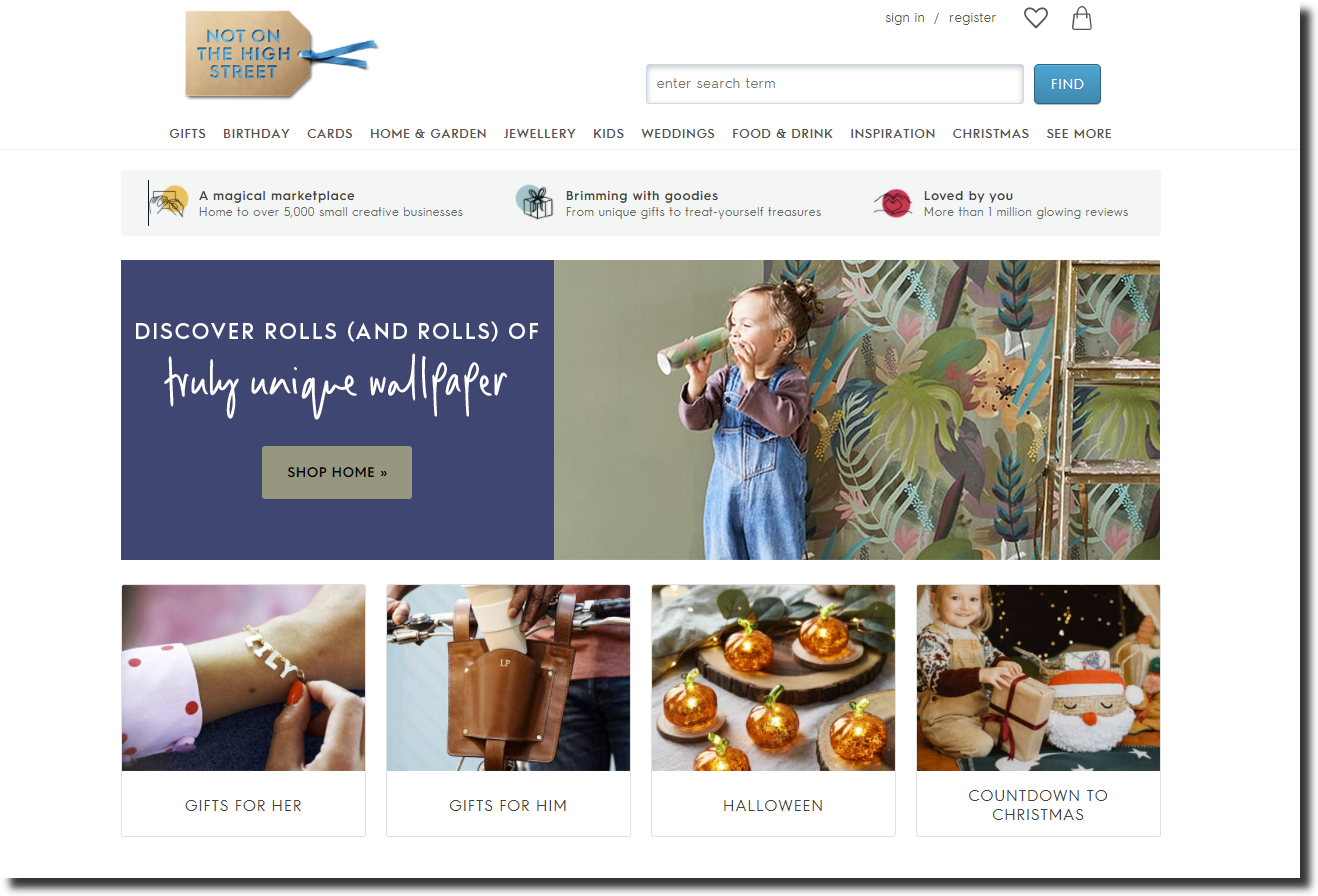
Task: Open the HOME & GARDEN menu
Action: (x=428, y=134)
